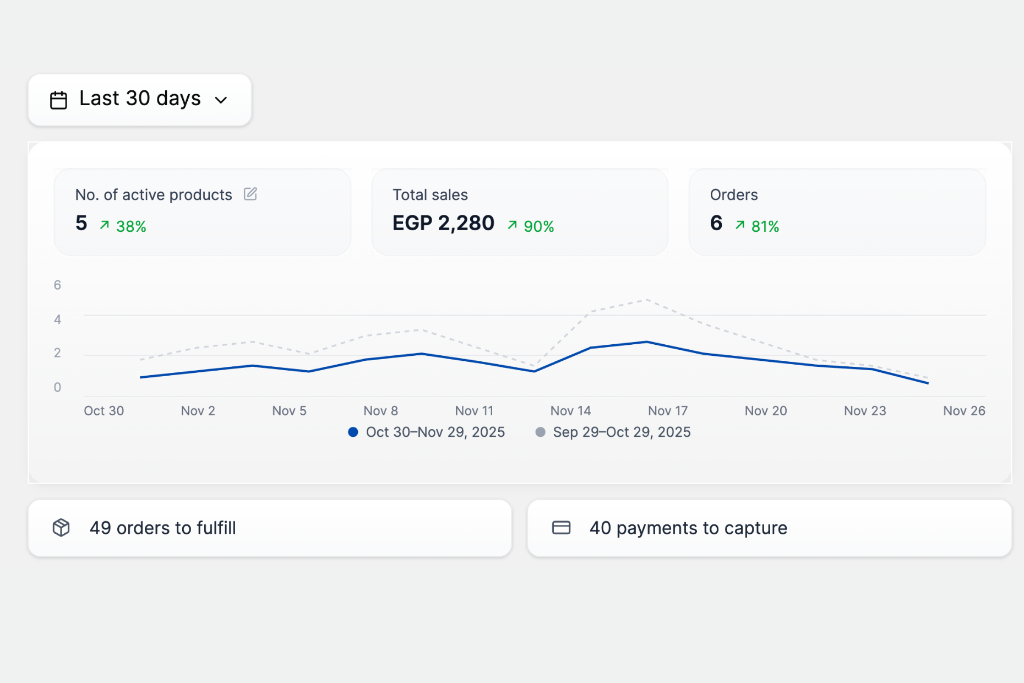Click the green growth arrow next to 90%

(x=514, y=226)
